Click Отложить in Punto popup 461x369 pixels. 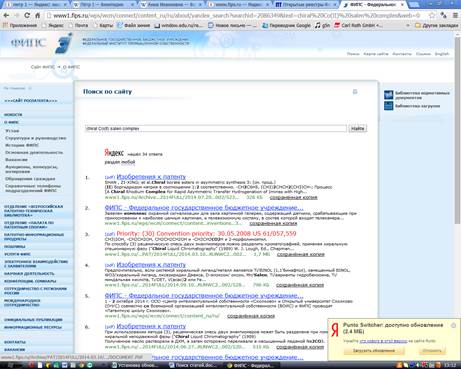[432, 351]
